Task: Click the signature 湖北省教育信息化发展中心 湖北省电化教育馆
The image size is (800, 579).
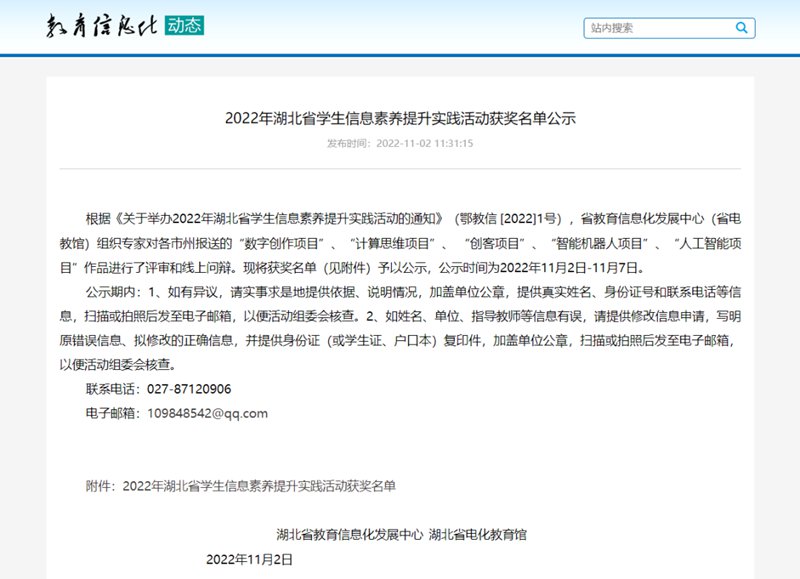Action: pos(402,535)
